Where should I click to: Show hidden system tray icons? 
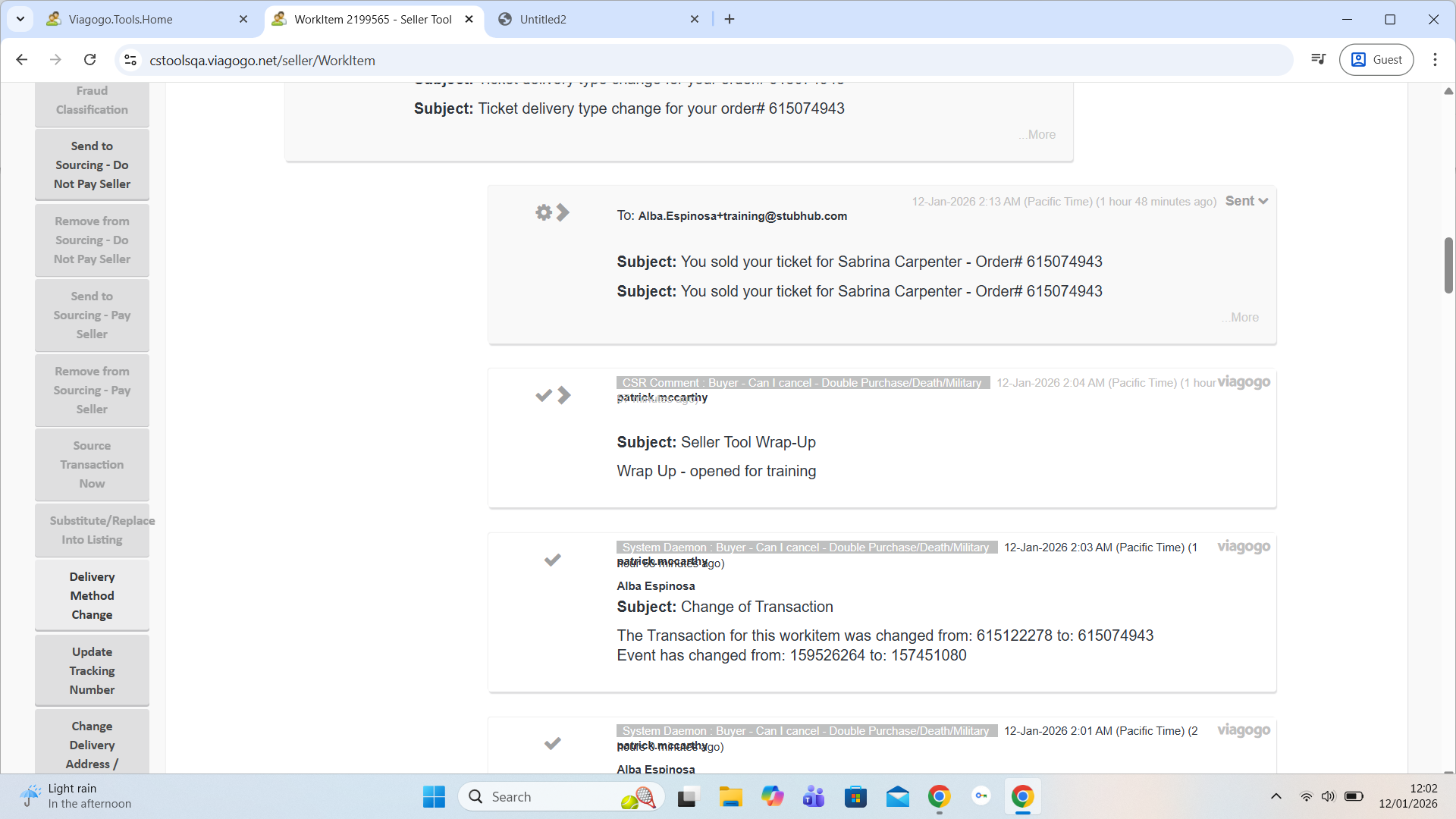coord(1276,796)
